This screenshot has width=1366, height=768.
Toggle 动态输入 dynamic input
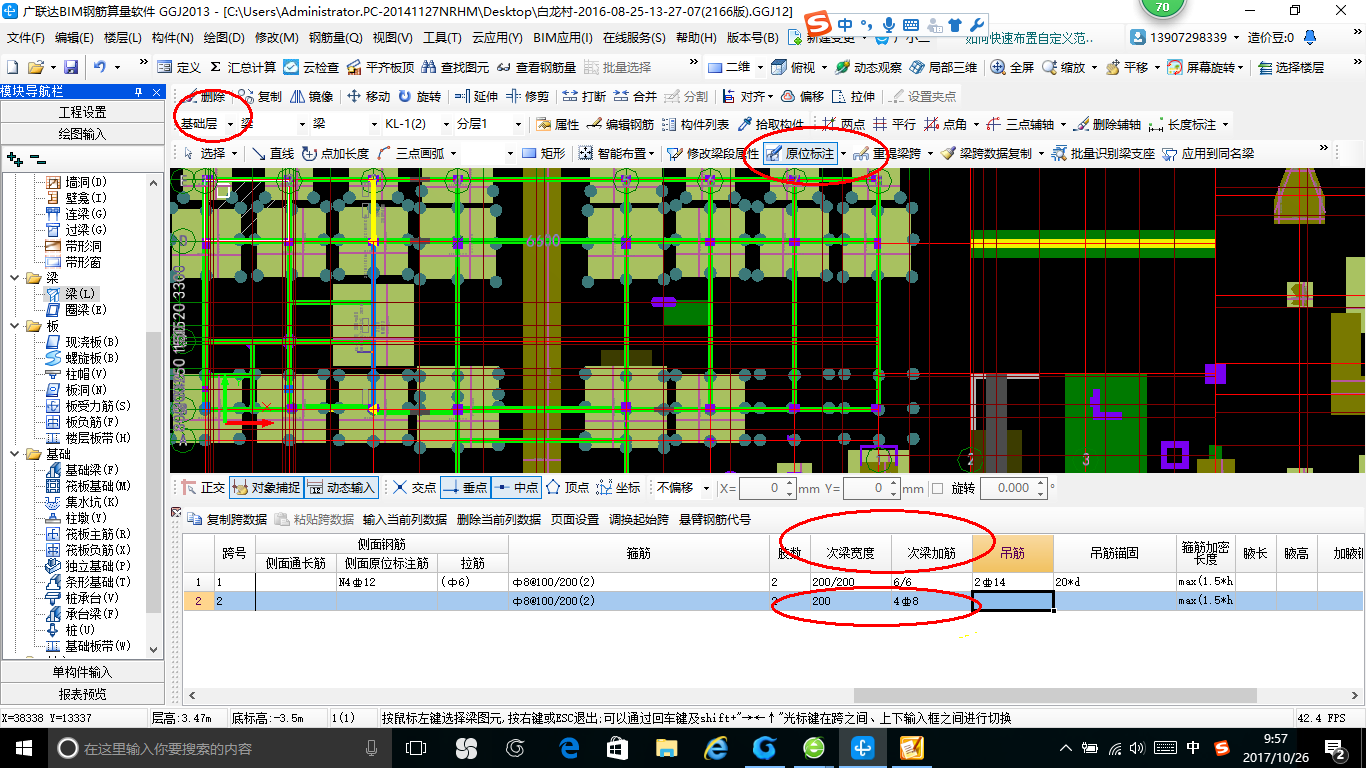coord(341,487)
